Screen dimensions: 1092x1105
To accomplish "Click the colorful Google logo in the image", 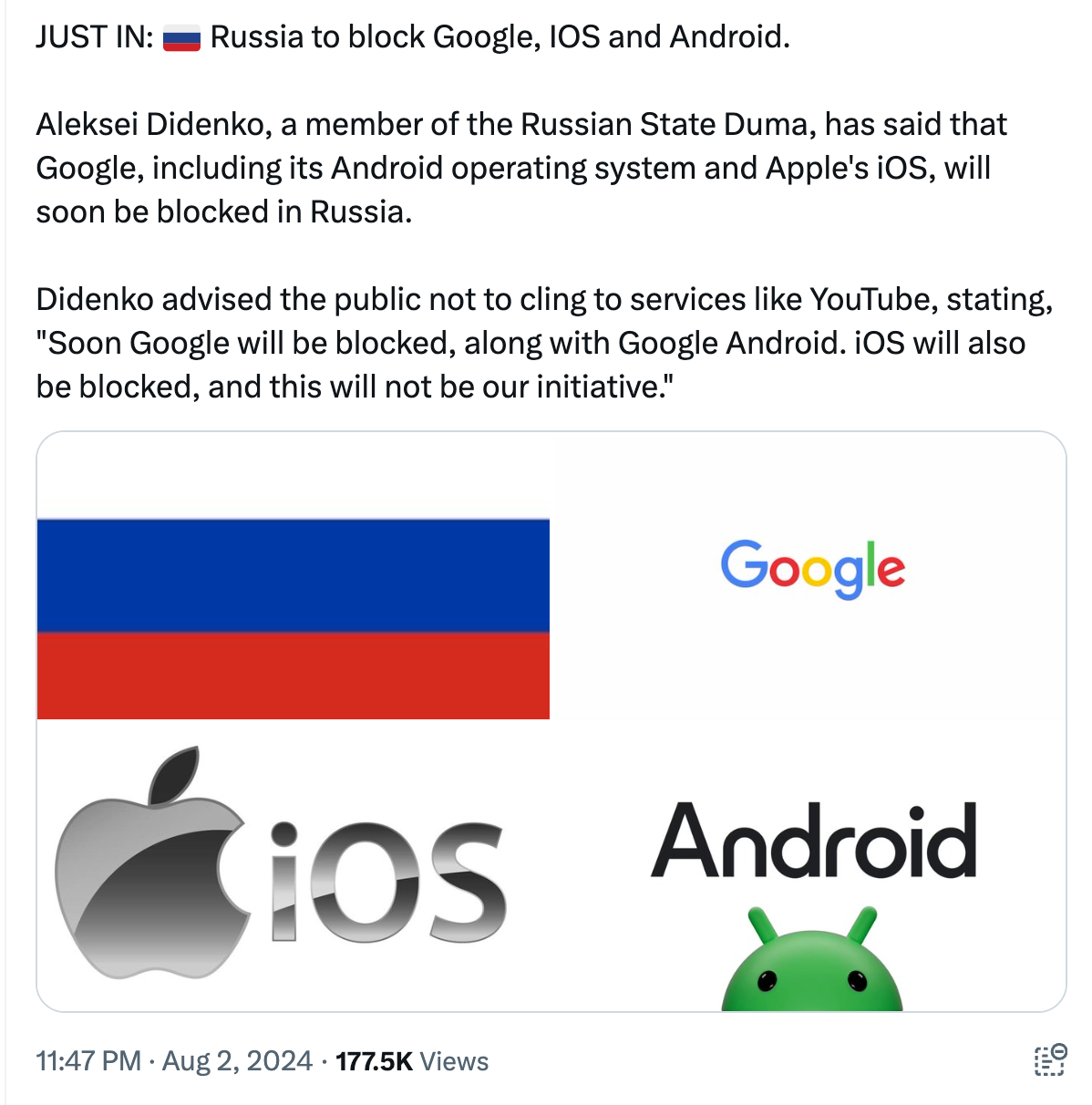I will pos(812,567).
